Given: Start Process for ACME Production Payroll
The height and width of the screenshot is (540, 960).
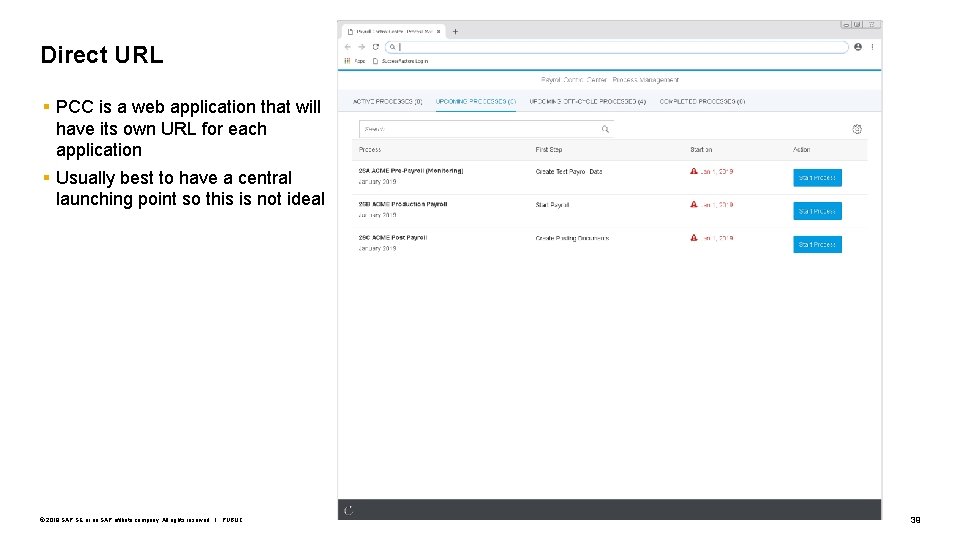Looking at the screenshot, I should (817, 211).
